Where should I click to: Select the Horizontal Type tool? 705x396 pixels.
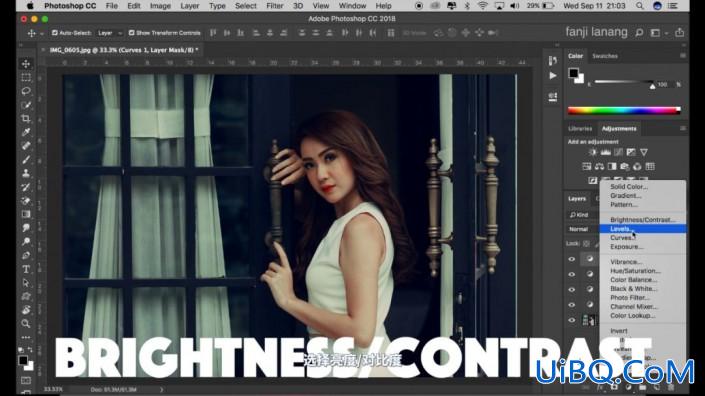(x=26, y=269)
